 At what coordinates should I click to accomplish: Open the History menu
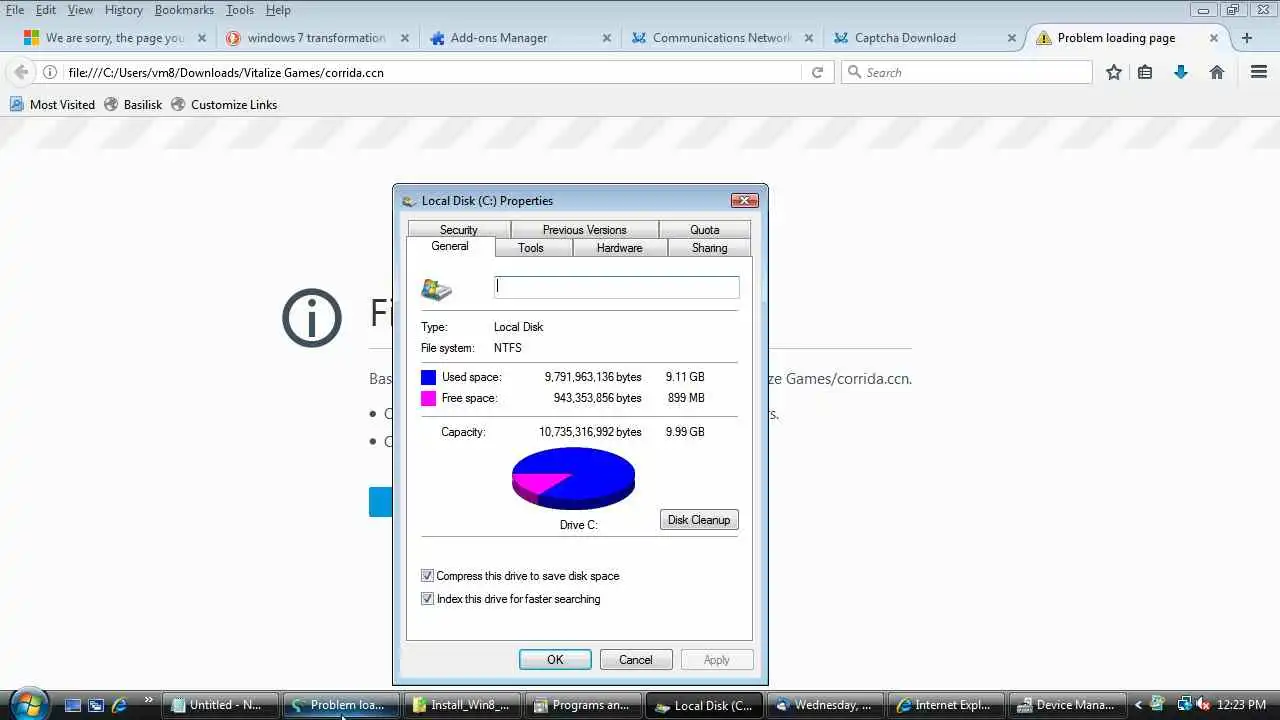pos(123,10)
